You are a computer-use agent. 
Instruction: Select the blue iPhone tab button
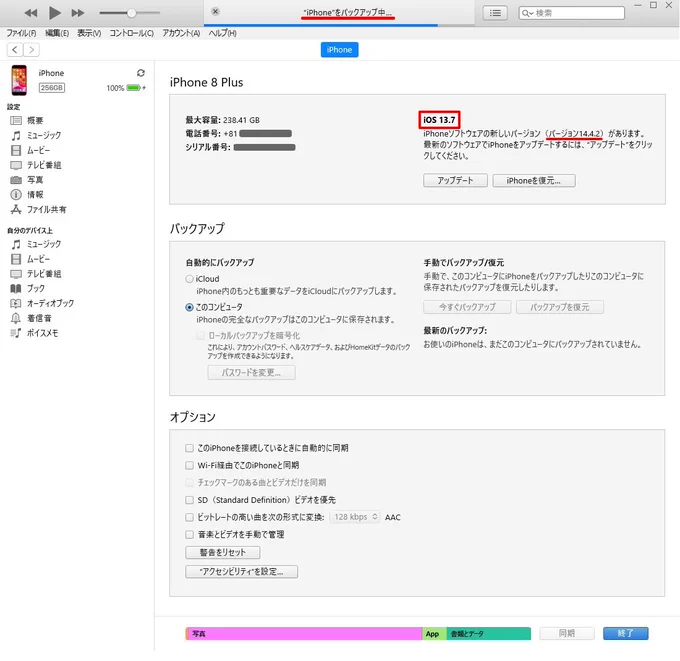340,50
